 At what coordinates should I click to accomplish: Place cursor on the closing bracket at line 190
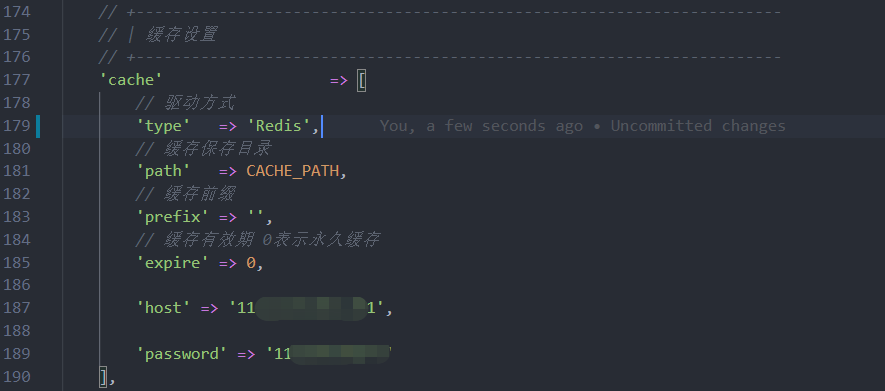click(103, 376)
